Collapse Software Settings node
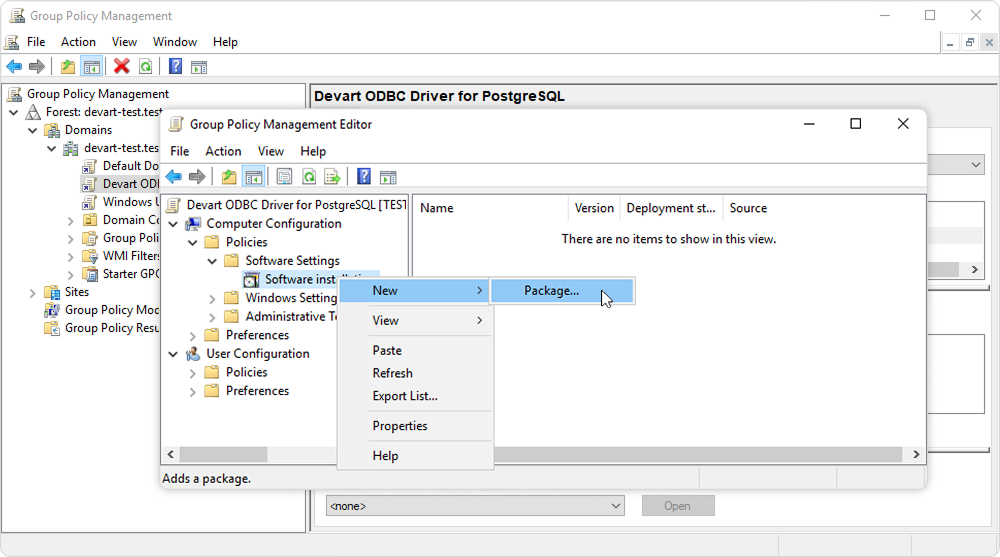1000x557 pixels. click(x=212, y=261)
